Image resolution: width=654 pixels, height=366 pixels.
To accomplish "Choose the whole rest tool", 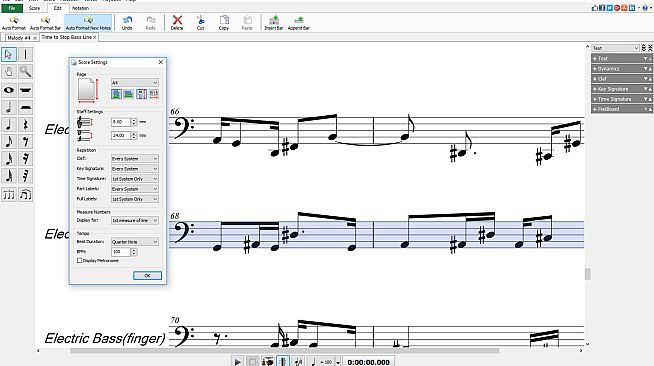I will (25, 90).
